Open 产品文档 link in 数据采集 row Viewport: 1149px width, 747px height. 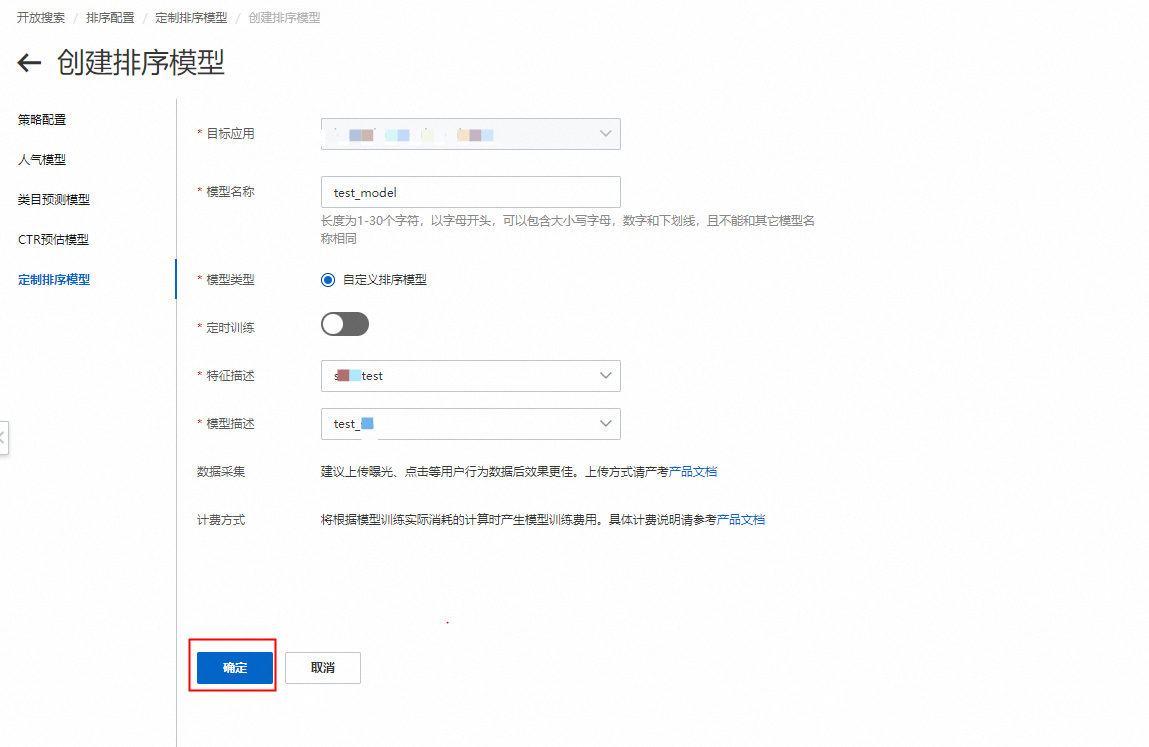pos(692,471)
